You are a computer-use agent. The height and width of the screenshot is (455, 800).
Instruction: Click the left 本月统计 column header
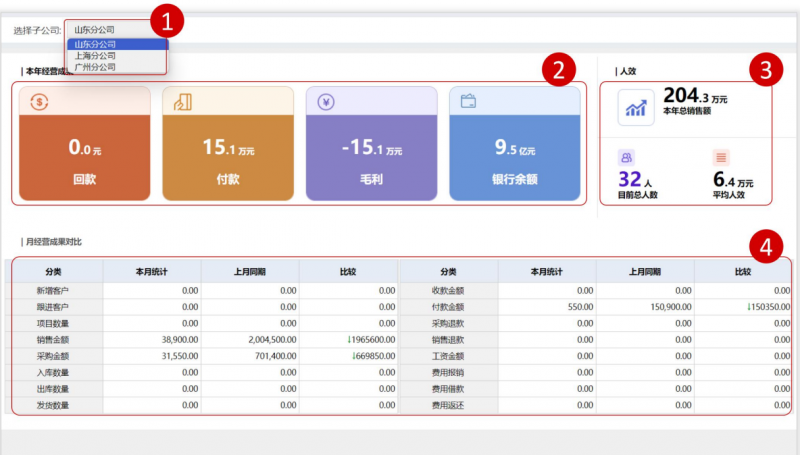click(152, 271)
